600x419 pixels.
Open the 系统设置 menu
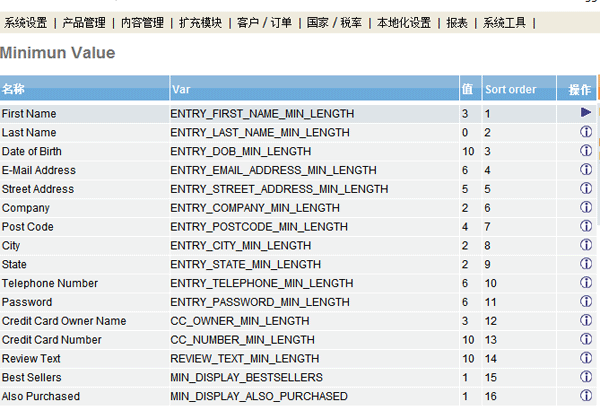pyautogui.click(x=26, y=23)
